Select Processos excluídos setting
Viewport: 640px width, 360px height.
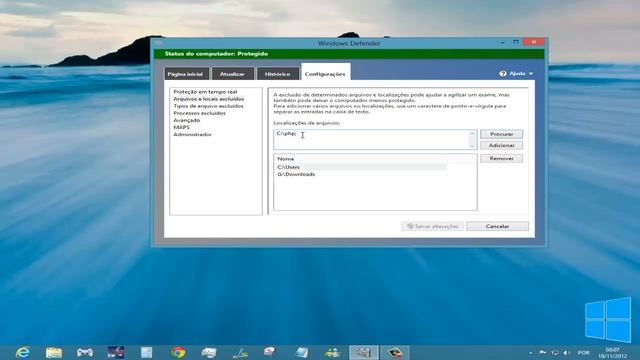pyautogui.click(x=199, y=113)
